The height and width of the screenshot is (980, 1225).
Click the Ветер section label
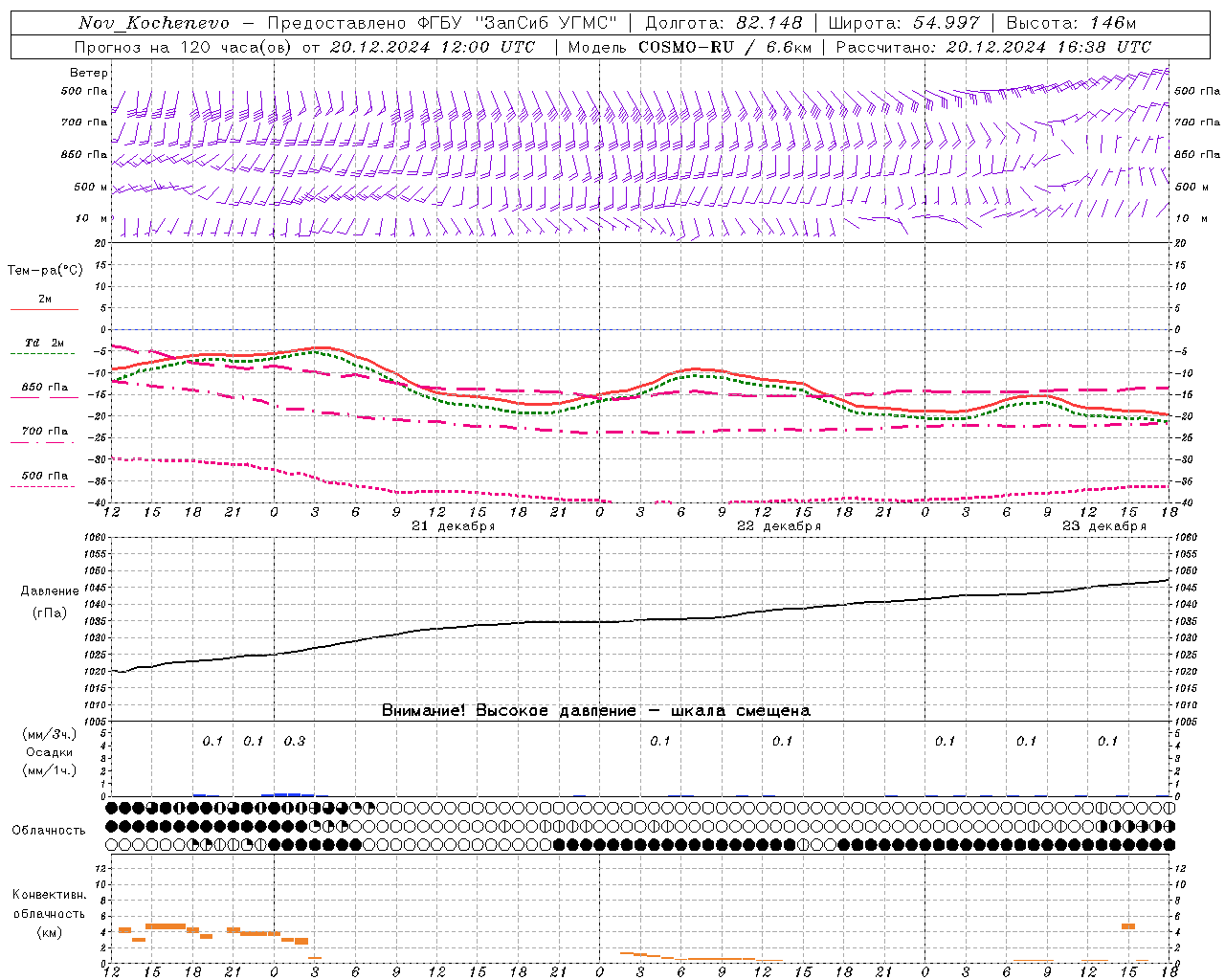[x=88, y=73]
